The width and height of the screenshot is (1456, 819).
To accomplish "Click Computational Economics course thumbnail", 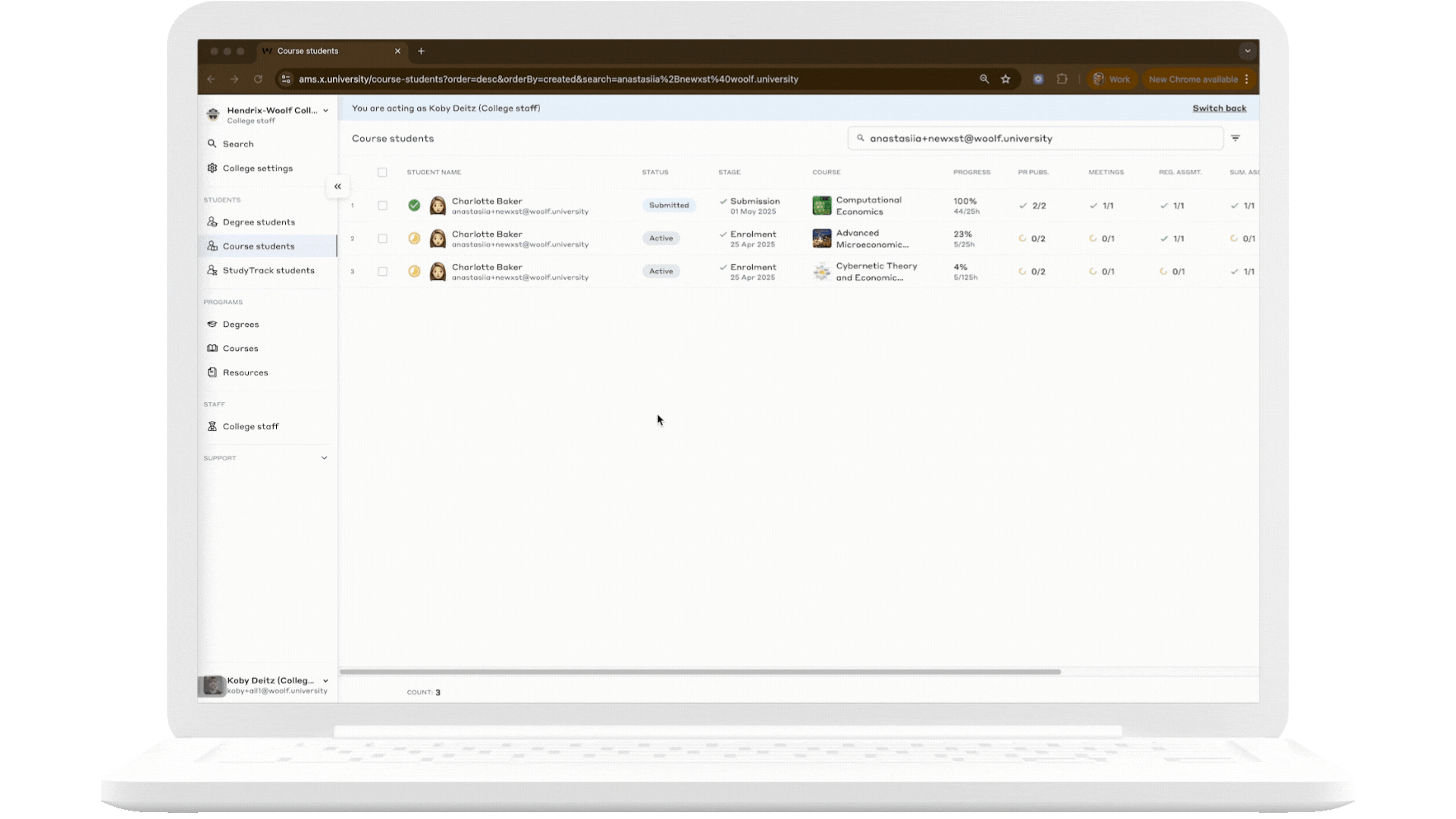I will (x=821, y=206).
